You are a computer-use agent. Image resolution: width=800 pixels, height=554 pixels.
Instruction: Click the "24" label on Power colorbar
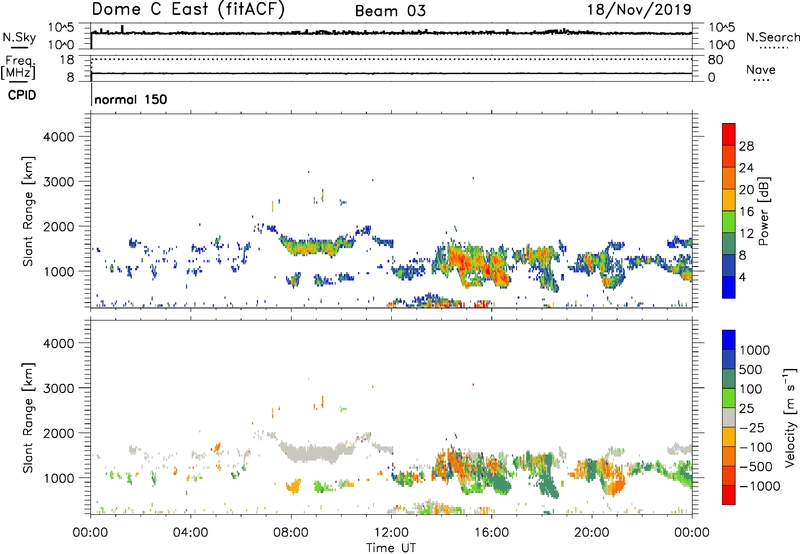coord(746,168)
